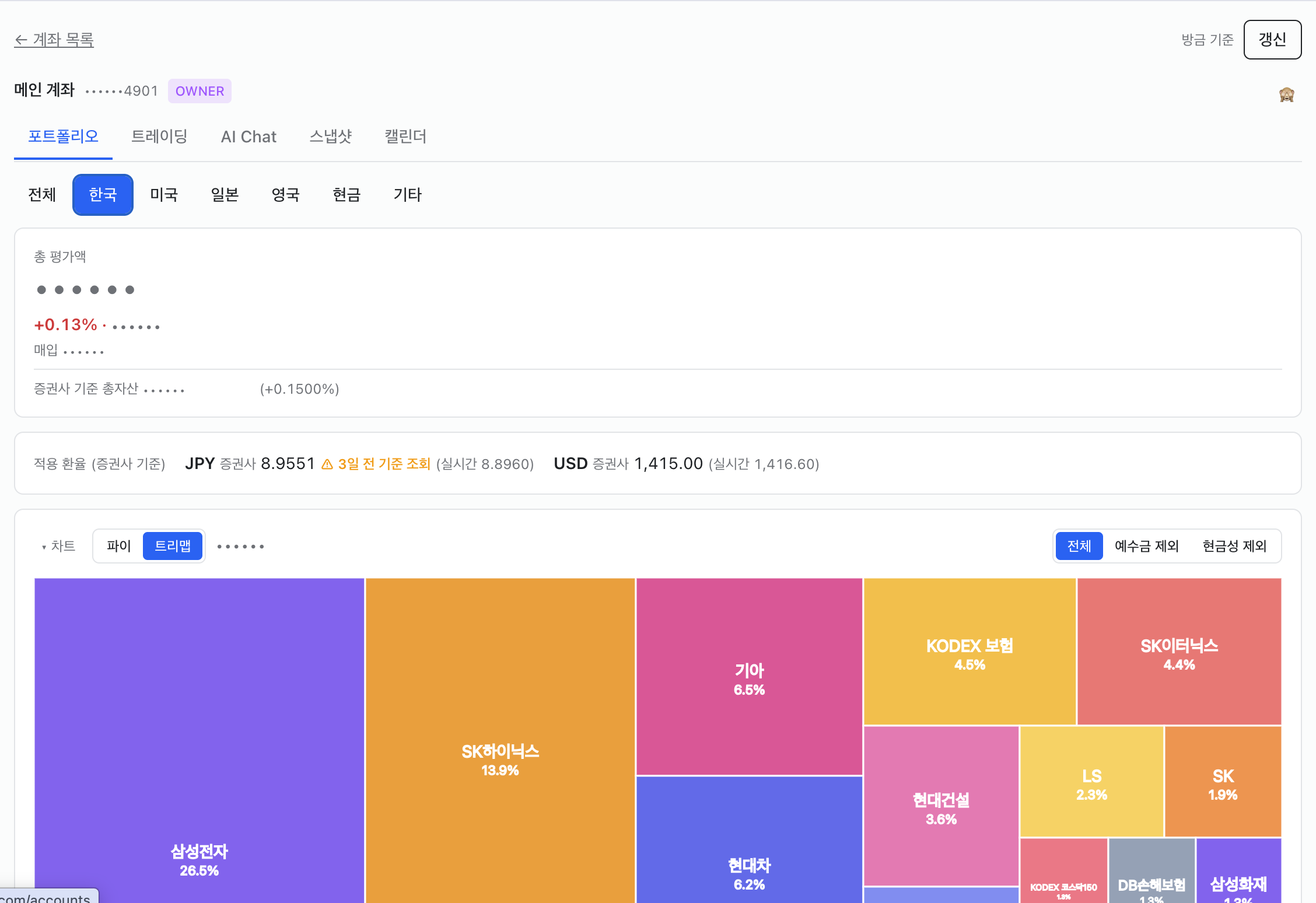
Task: Click the (+0.1500%) broker asset change
Action: point(299,389)
